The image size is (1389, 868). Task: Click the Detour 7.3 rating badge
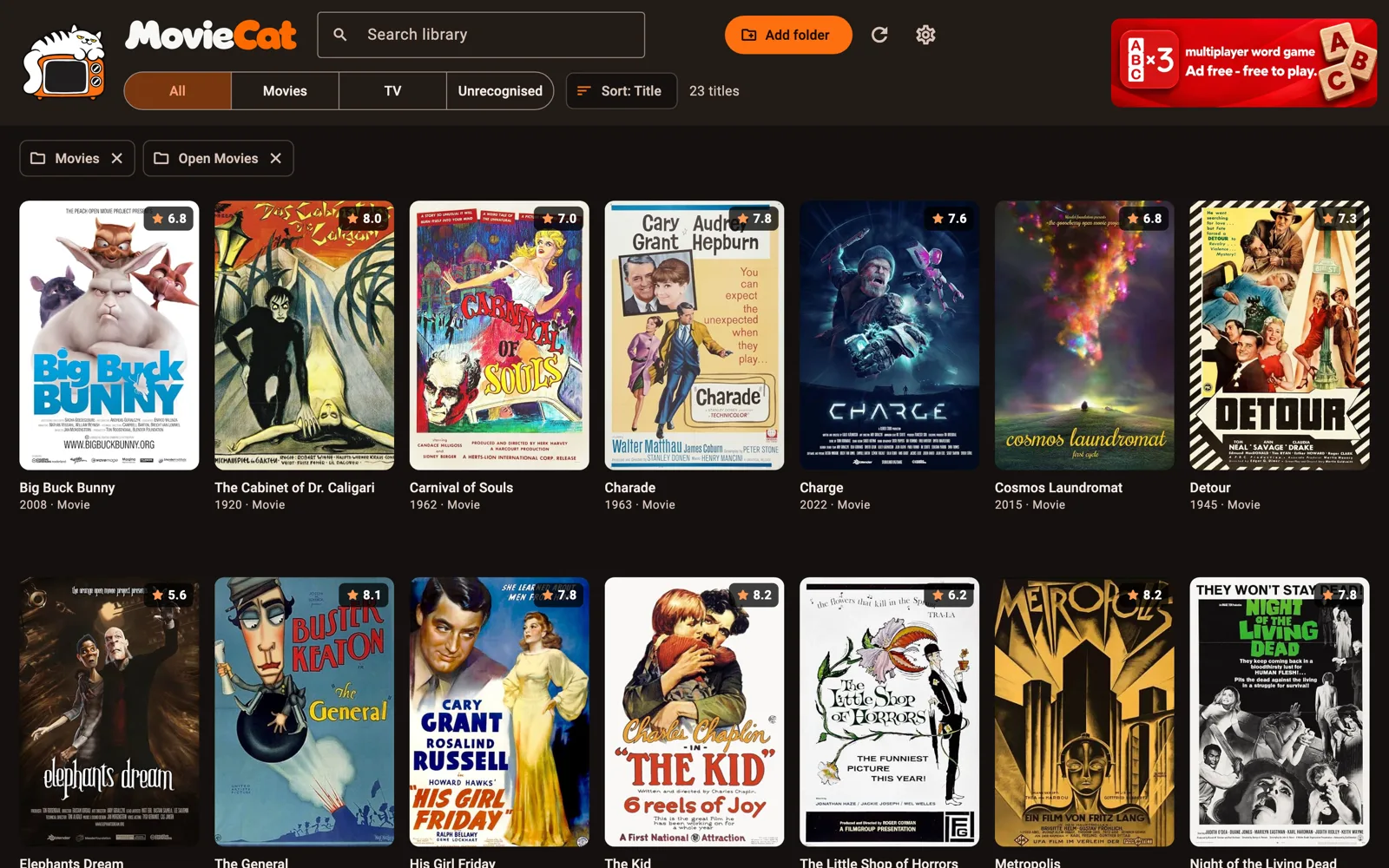(1340, 219)
